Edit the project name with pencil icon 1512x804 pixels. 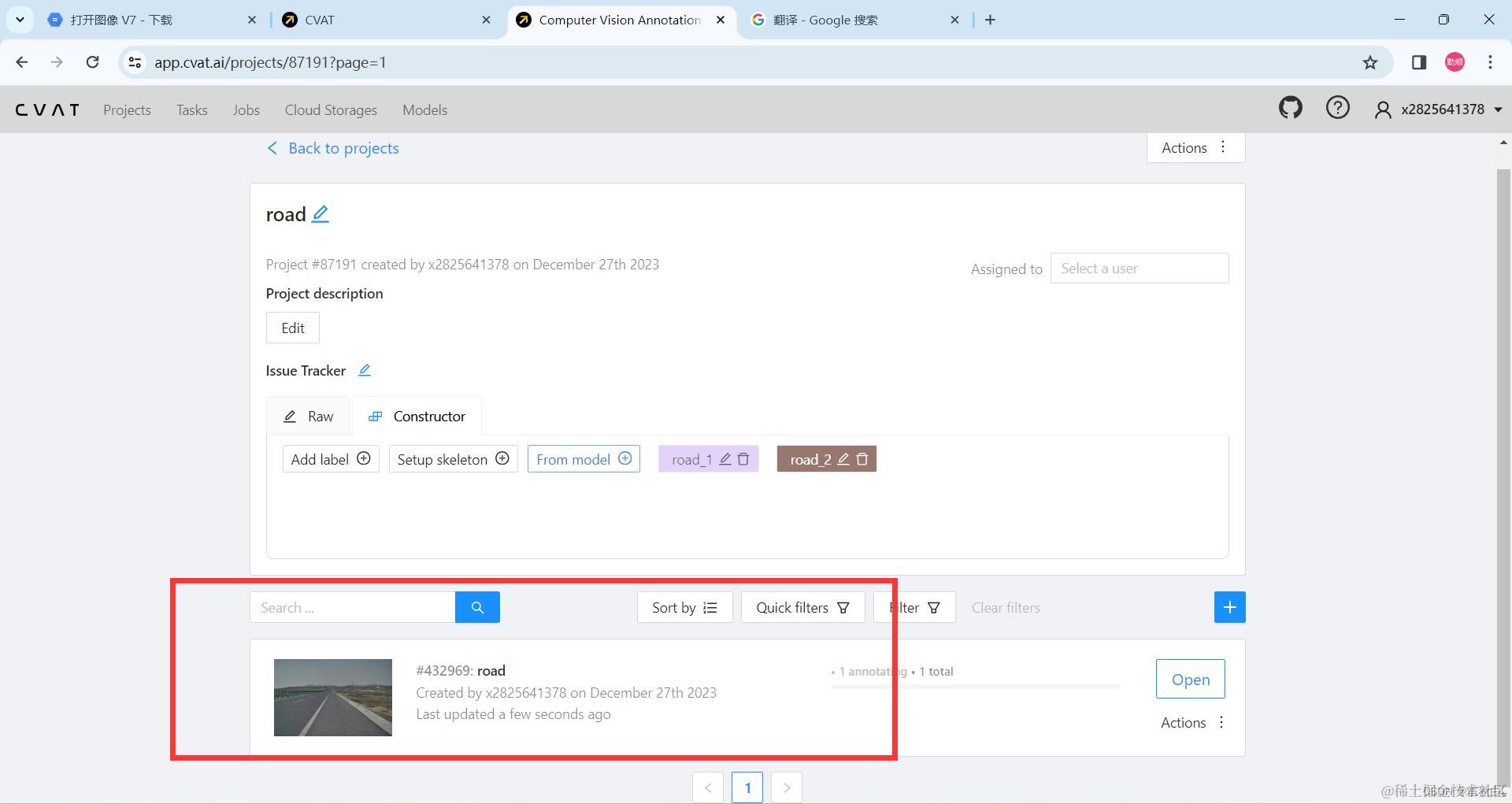tap(321, 214)
